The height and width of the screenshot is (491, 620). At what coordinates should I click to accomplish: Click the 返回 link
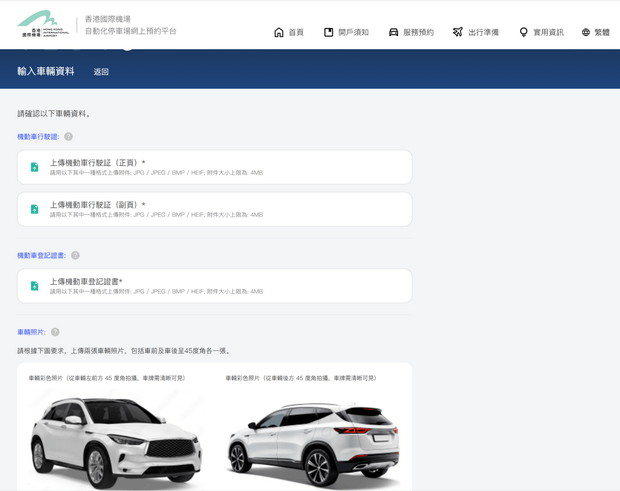pyautogui.click(x=101, y=72)
